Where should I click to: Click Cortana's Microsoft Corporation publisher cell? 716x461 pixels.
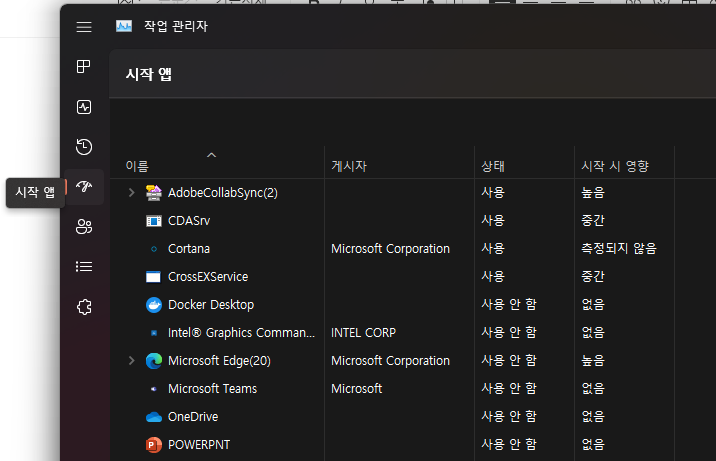[390, 249]
